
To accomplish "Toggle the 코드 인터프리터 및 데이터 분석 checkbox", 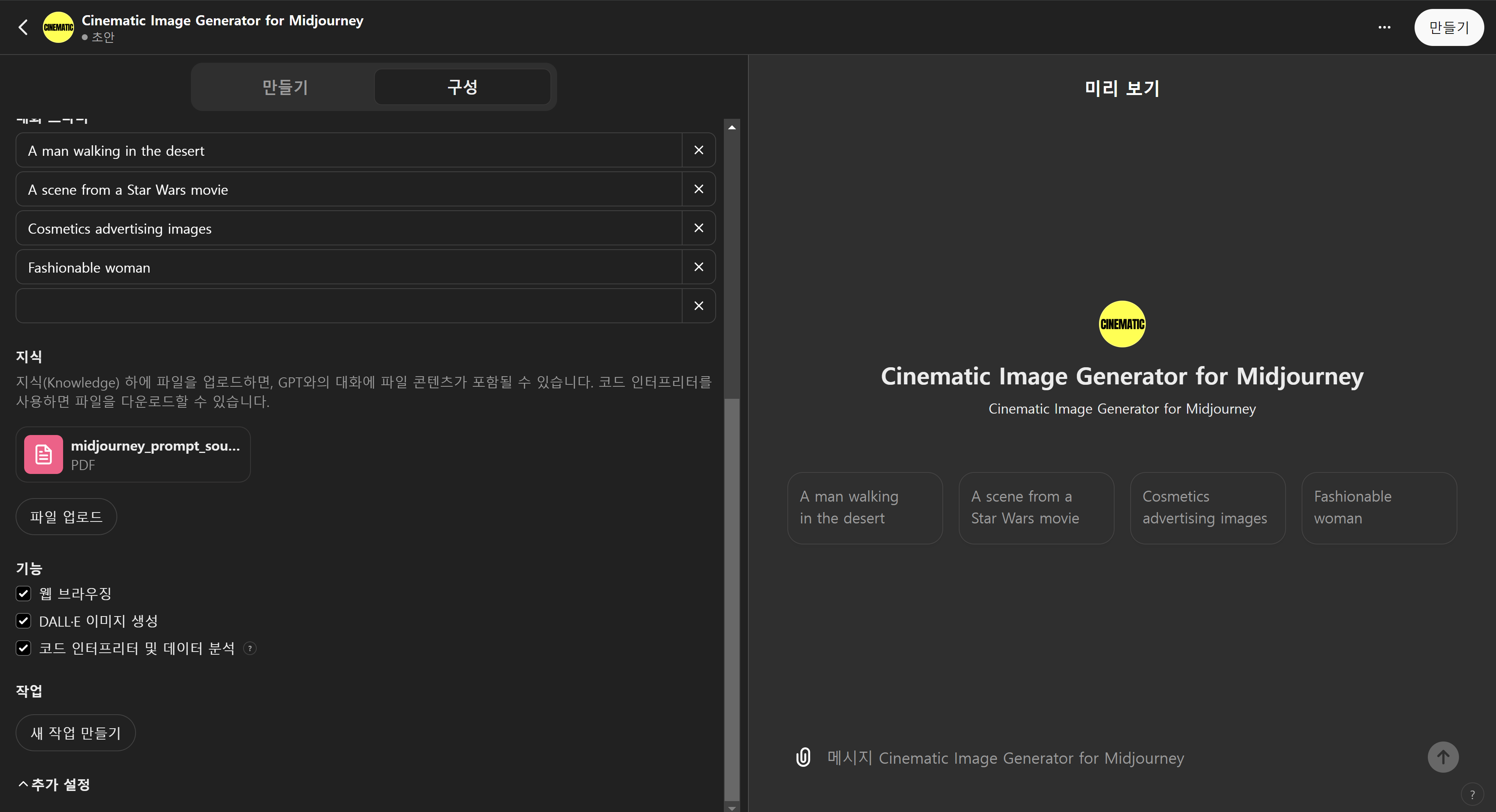I will [23, 648].
